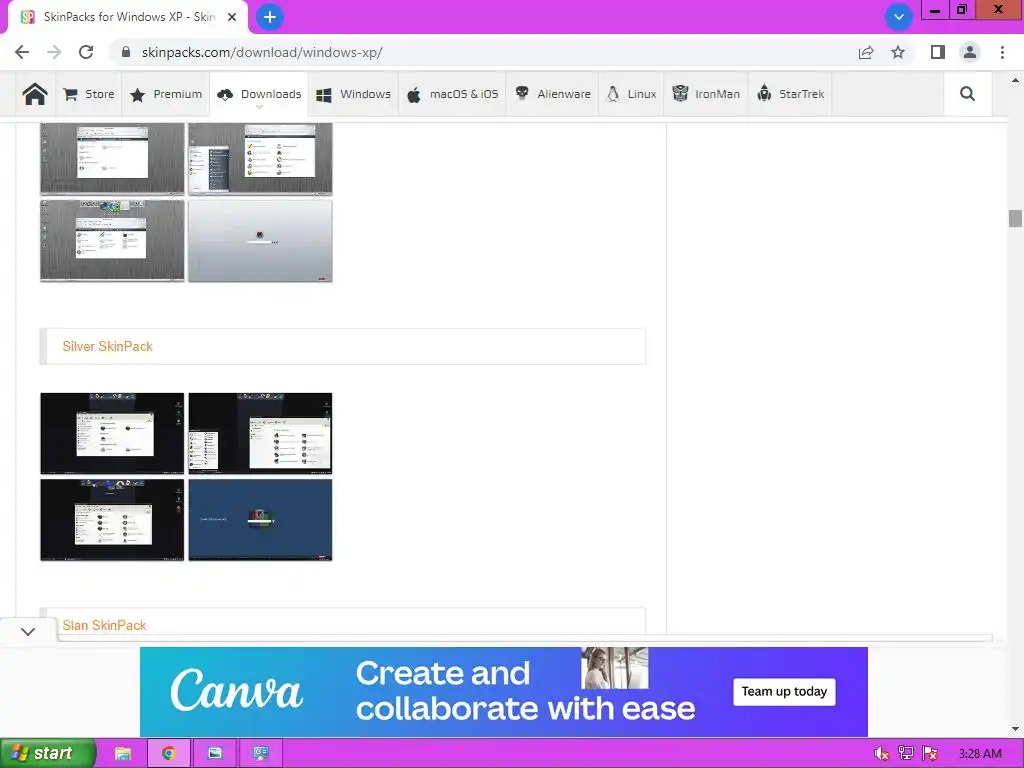Viewport: 1024px width, 768px height.
Task: Open the Store menu item
Action: (x=89, y=94)
